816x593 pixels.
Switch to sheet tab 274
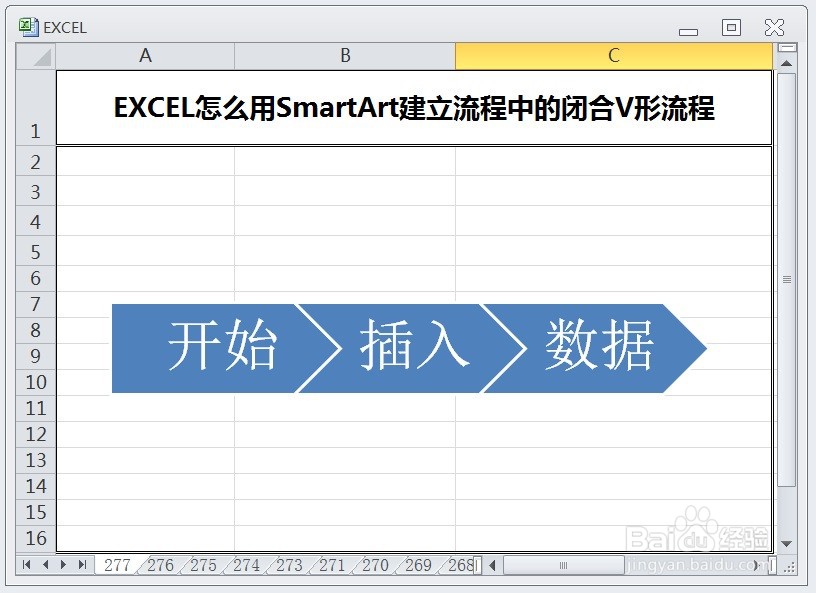246,565
